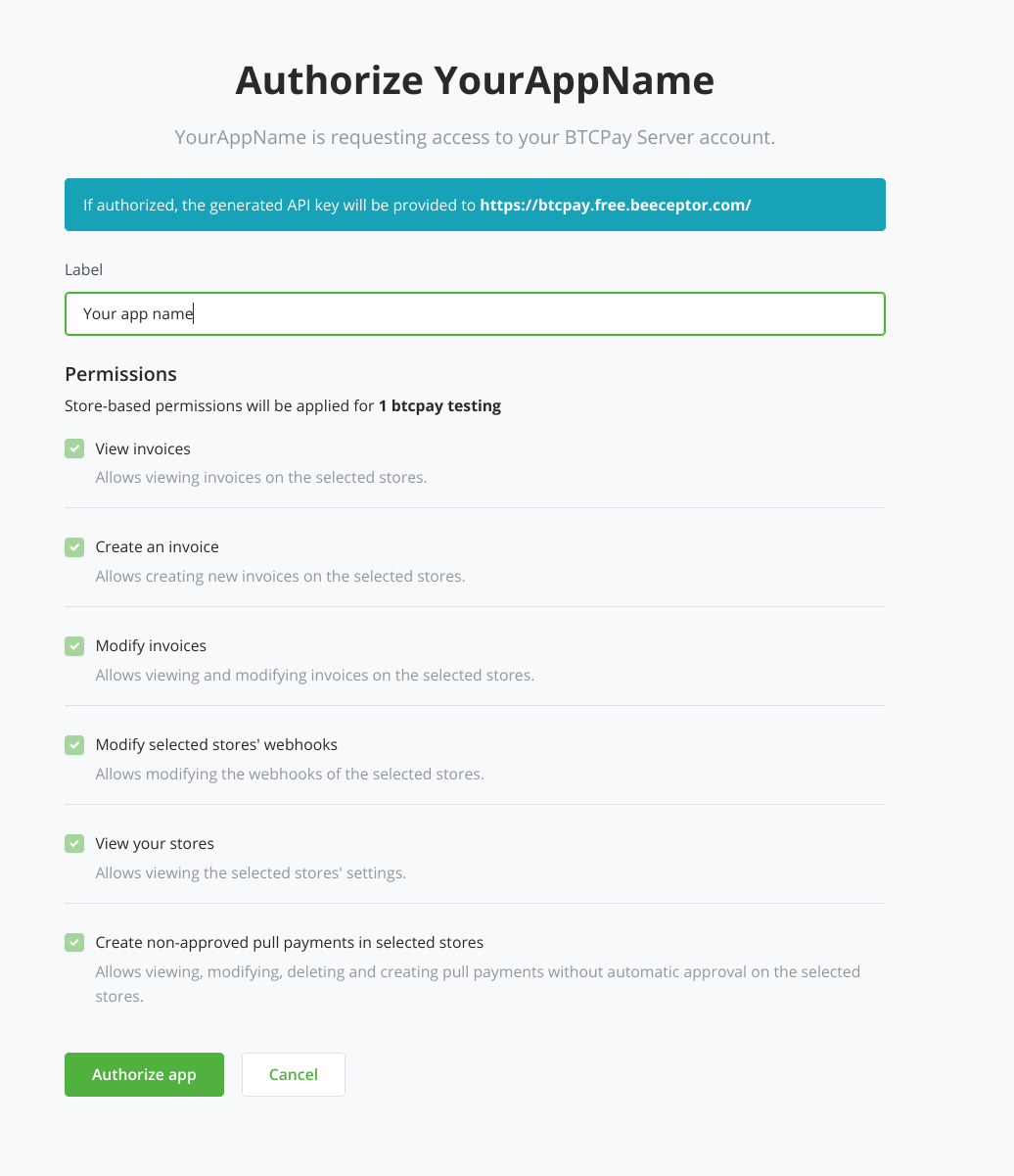
Task: Click the "Authorize YourAppName" page heading
Action: [475, 80]
